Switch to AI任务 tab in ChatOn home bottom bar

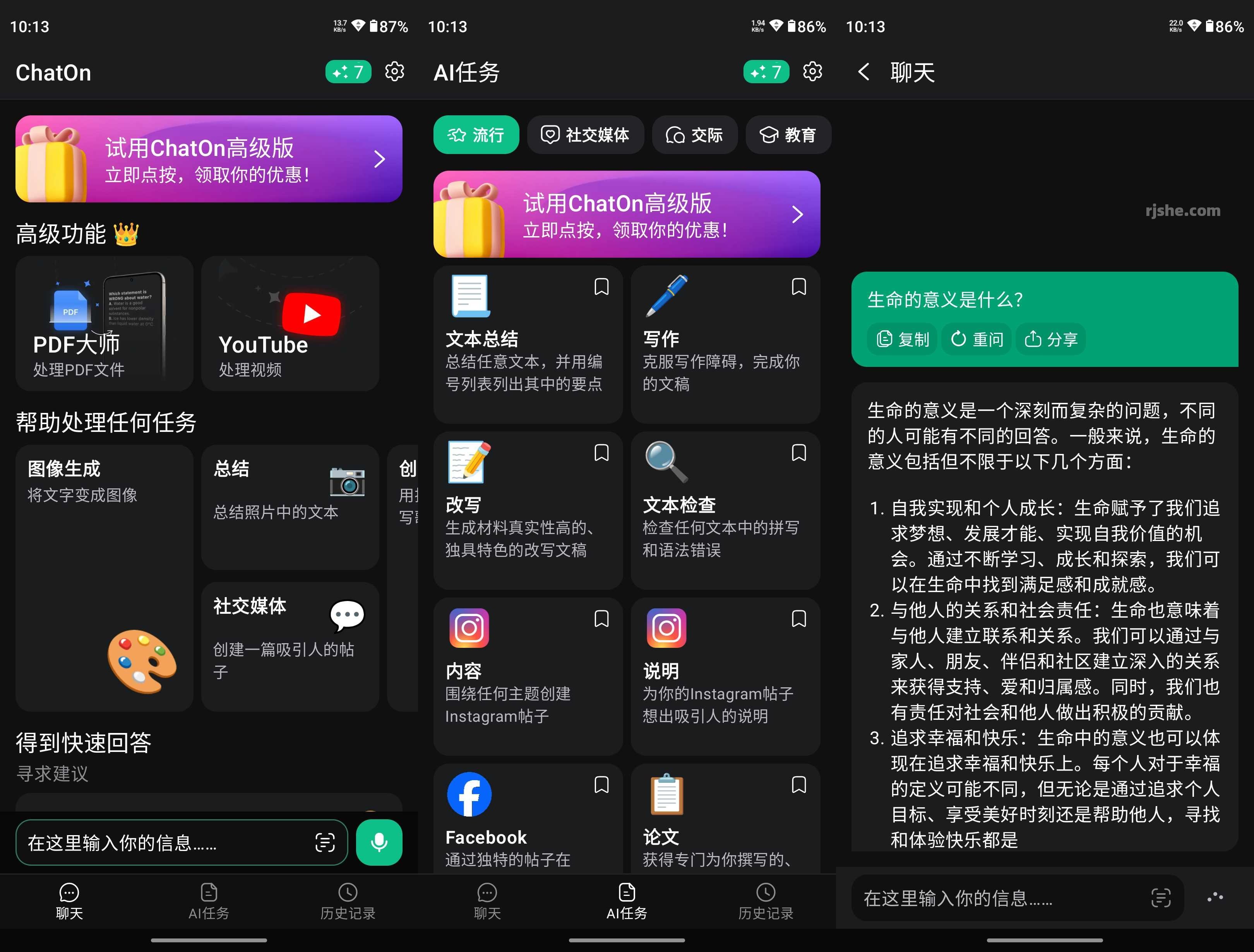point(209,901)
